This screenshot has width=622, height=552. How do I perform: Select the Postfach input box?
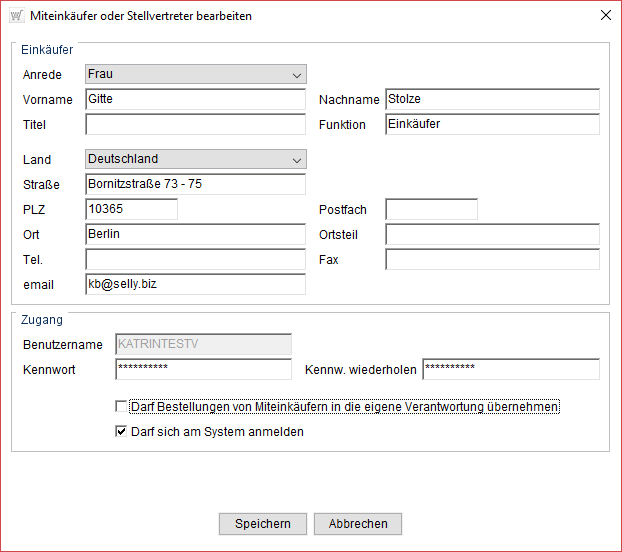pyautogui.click(x=431, y=209)
